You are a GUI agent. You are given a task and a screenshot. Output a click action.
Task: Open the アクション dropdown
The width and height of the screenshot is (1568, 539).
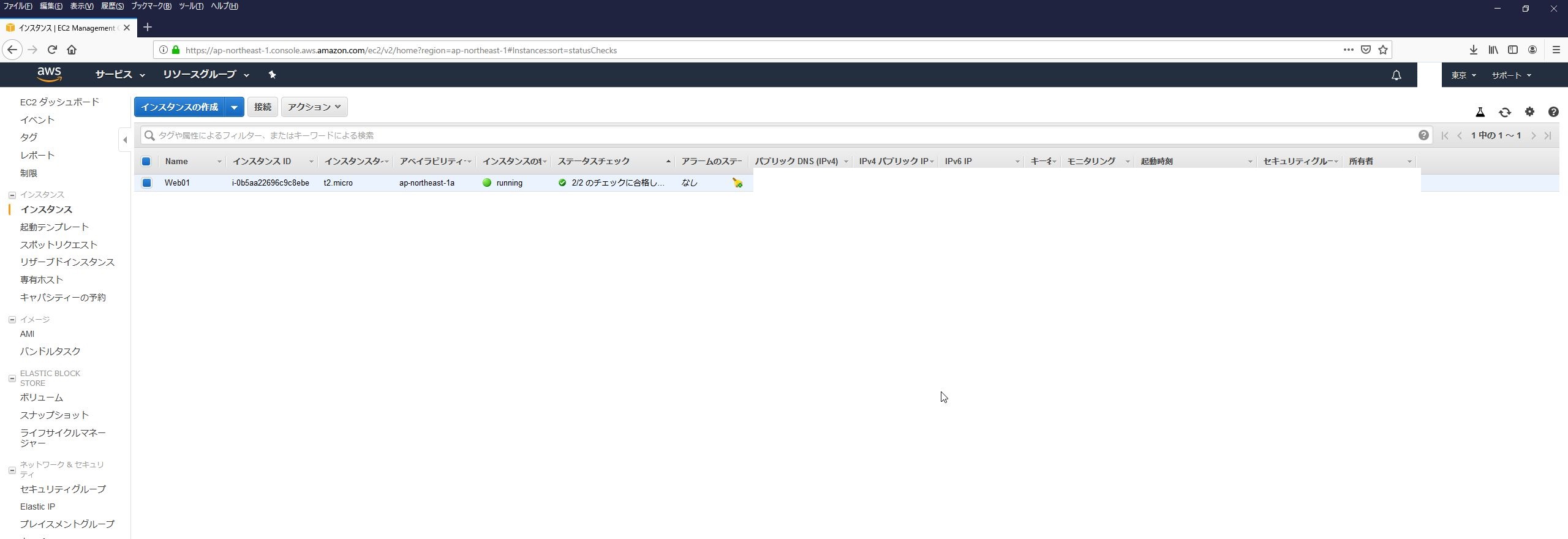pos(314,107)
